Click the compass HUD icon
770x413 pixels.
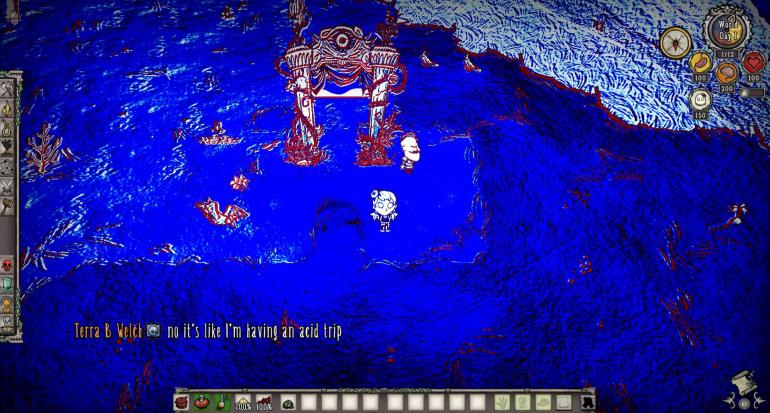675,43
